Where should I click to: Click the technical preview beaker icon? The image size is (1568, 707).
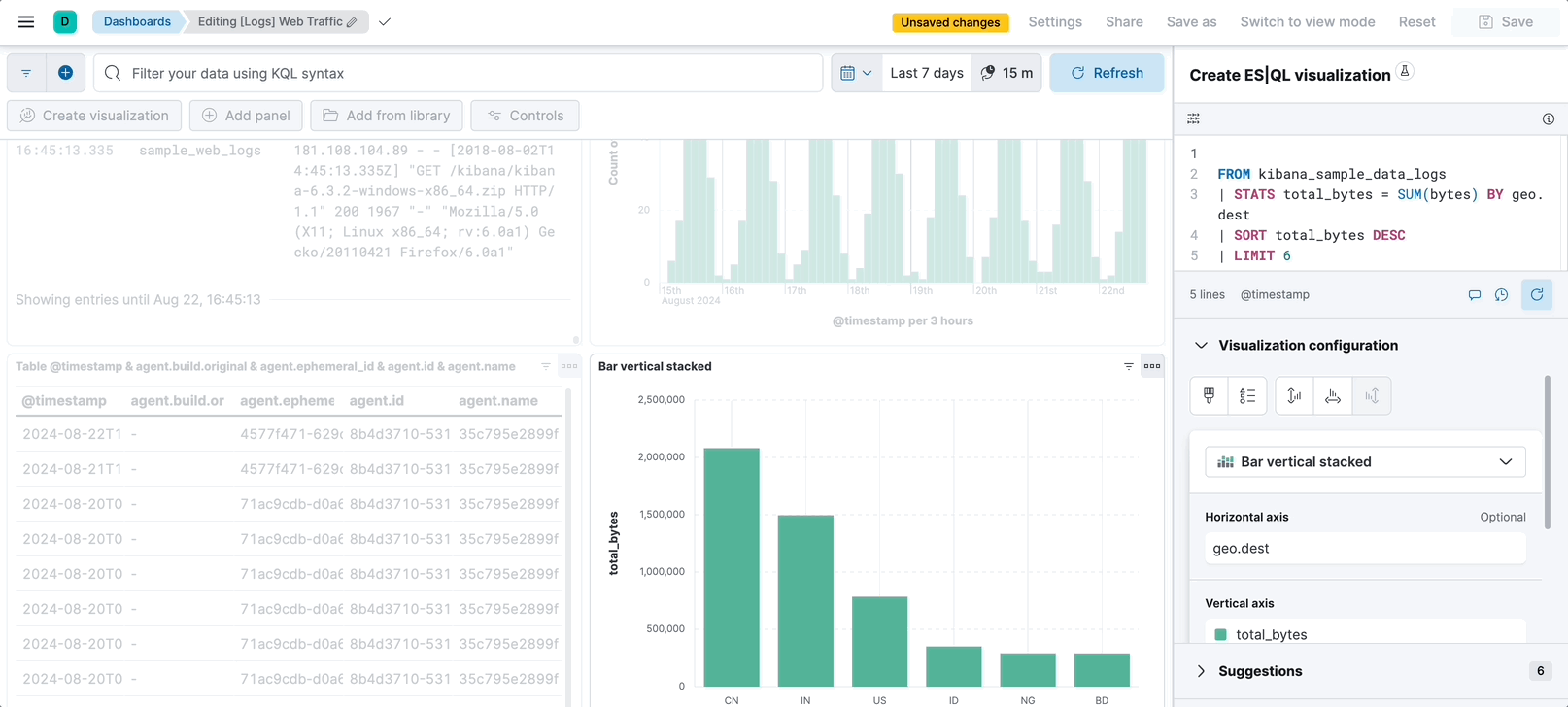point(1404,71)
